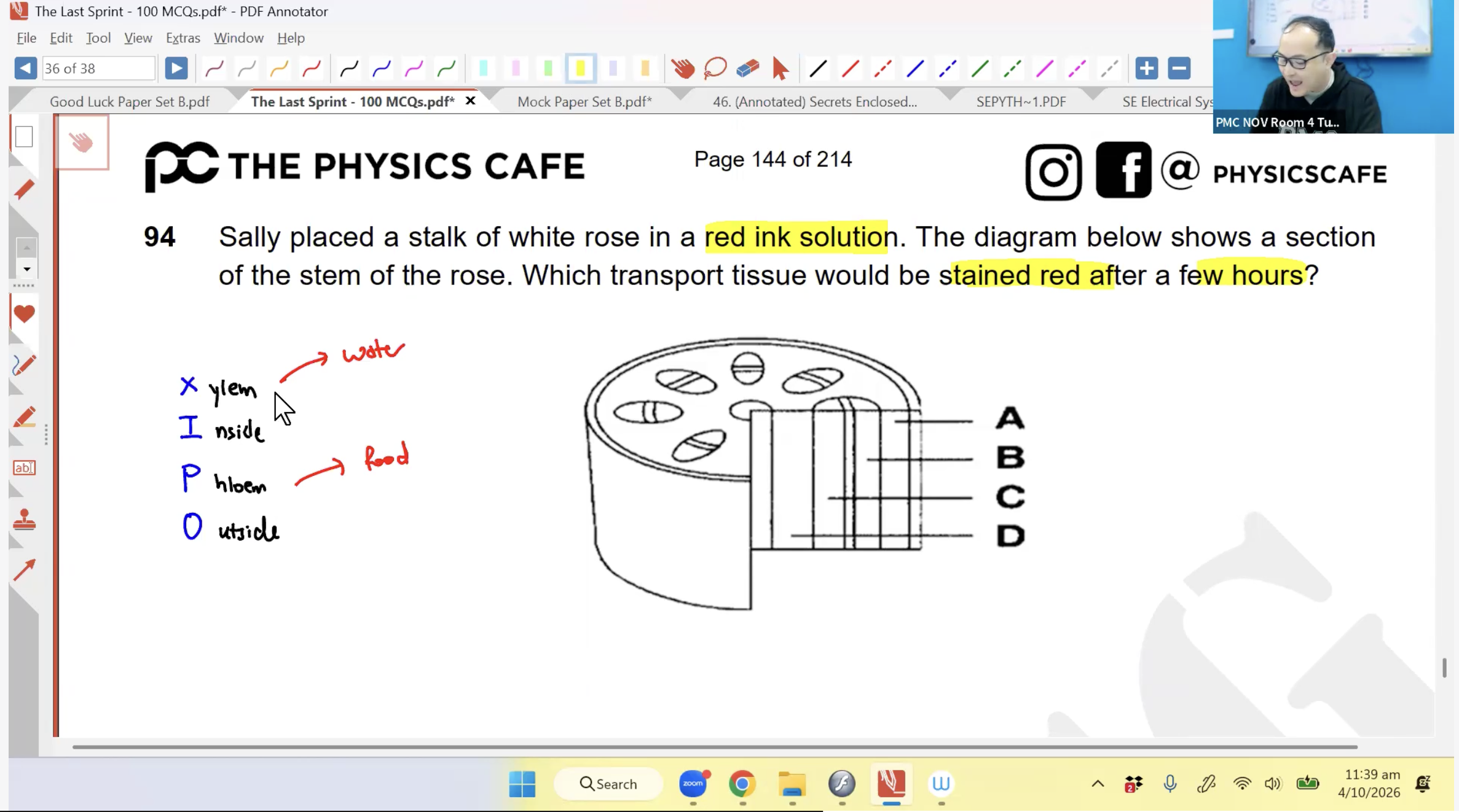Select the stamp tool in left sidebar
The height and width of the screenshot is (812, 1459).
click(24, 520)
